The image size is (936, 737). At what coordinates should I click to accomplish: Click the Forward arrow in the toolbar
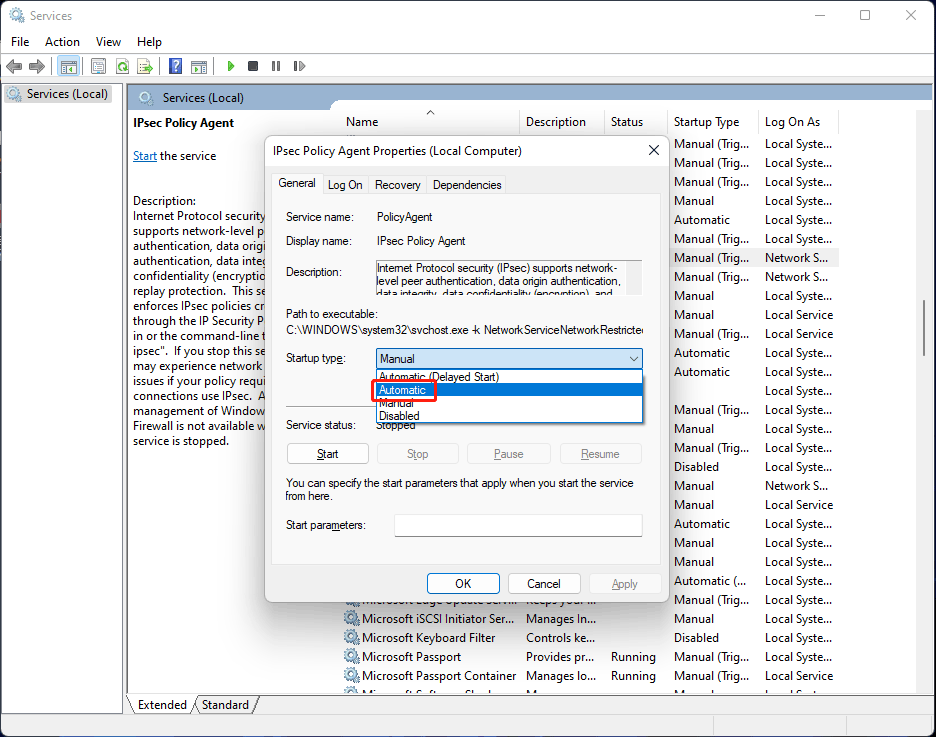point(37,66)
